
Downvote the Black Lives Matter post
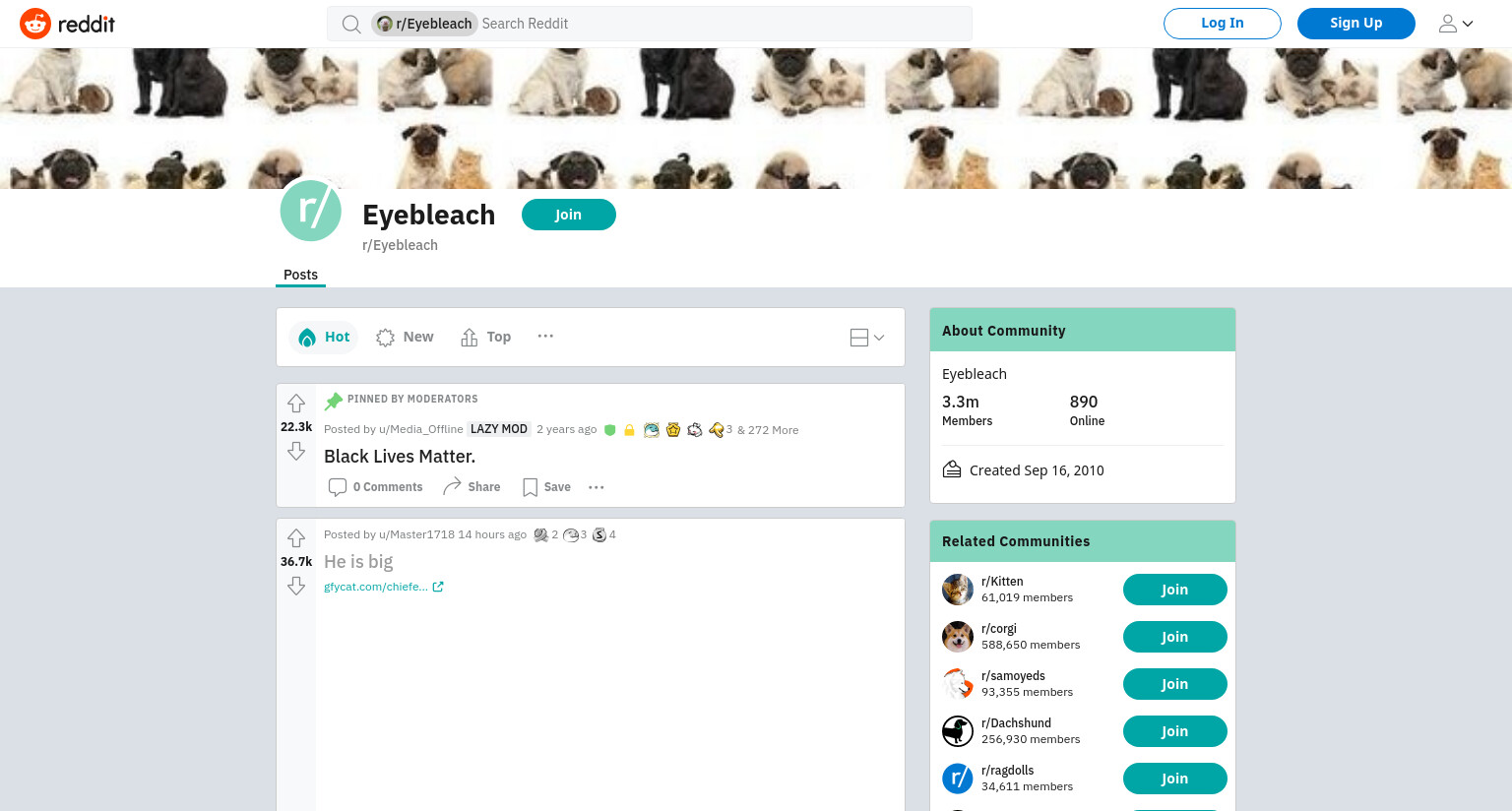tap(296, 451)
